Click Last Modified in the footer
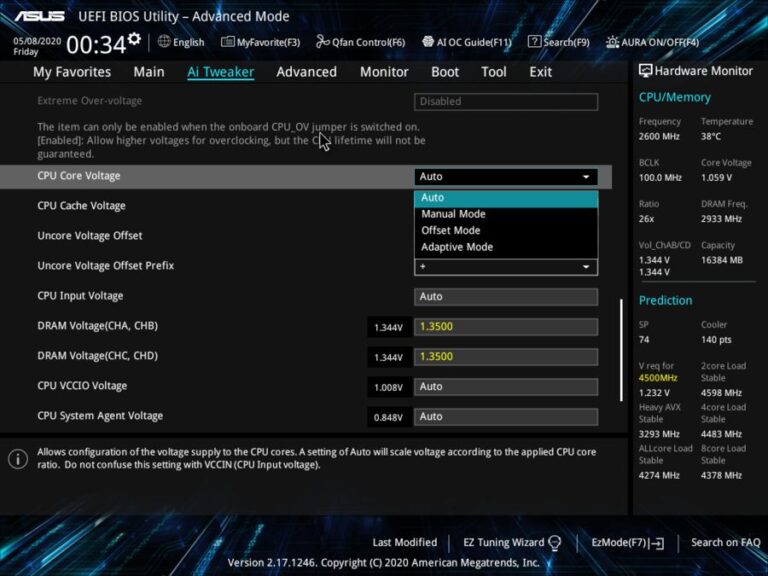Screen dimensions: 768x576 (x=405, y=543)
